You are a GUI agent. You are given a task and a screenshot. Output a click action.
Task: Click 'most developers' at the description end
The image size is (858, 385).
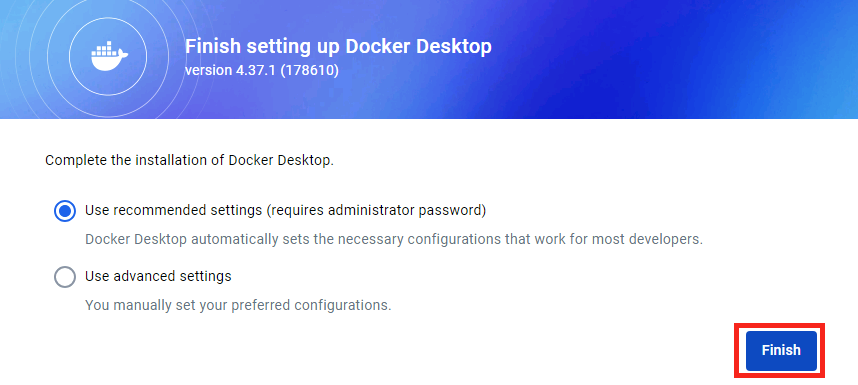tap(648, 240)
